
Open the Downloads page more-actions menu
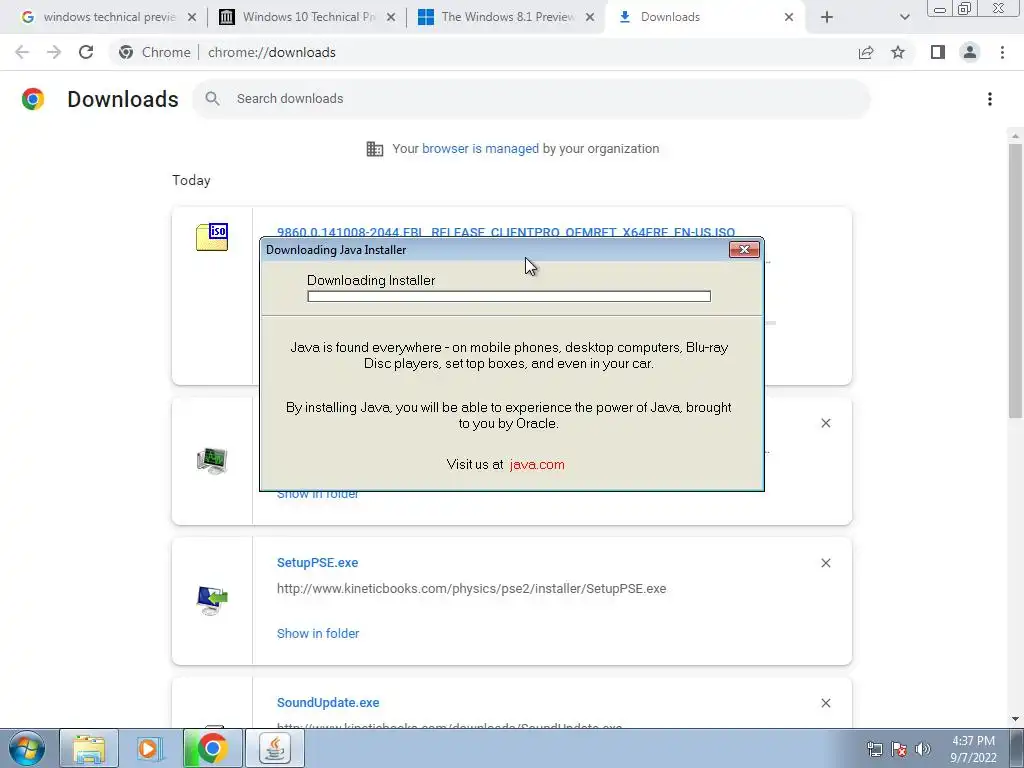[x=990, y=99]
